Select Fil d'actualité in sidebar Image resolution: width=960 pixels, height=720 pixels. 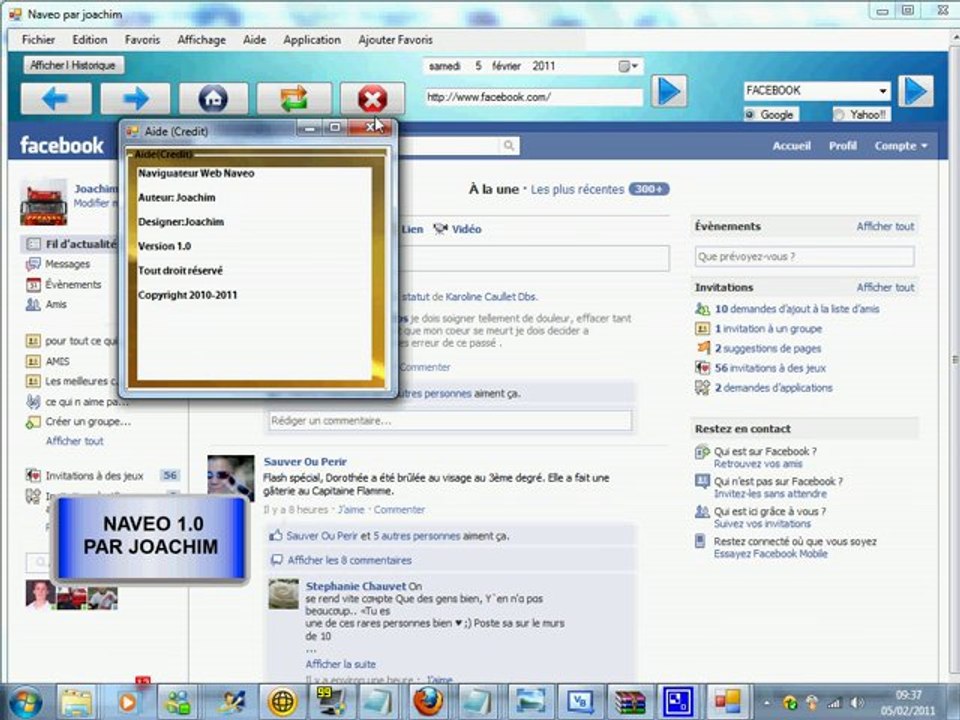click(70, 244)
